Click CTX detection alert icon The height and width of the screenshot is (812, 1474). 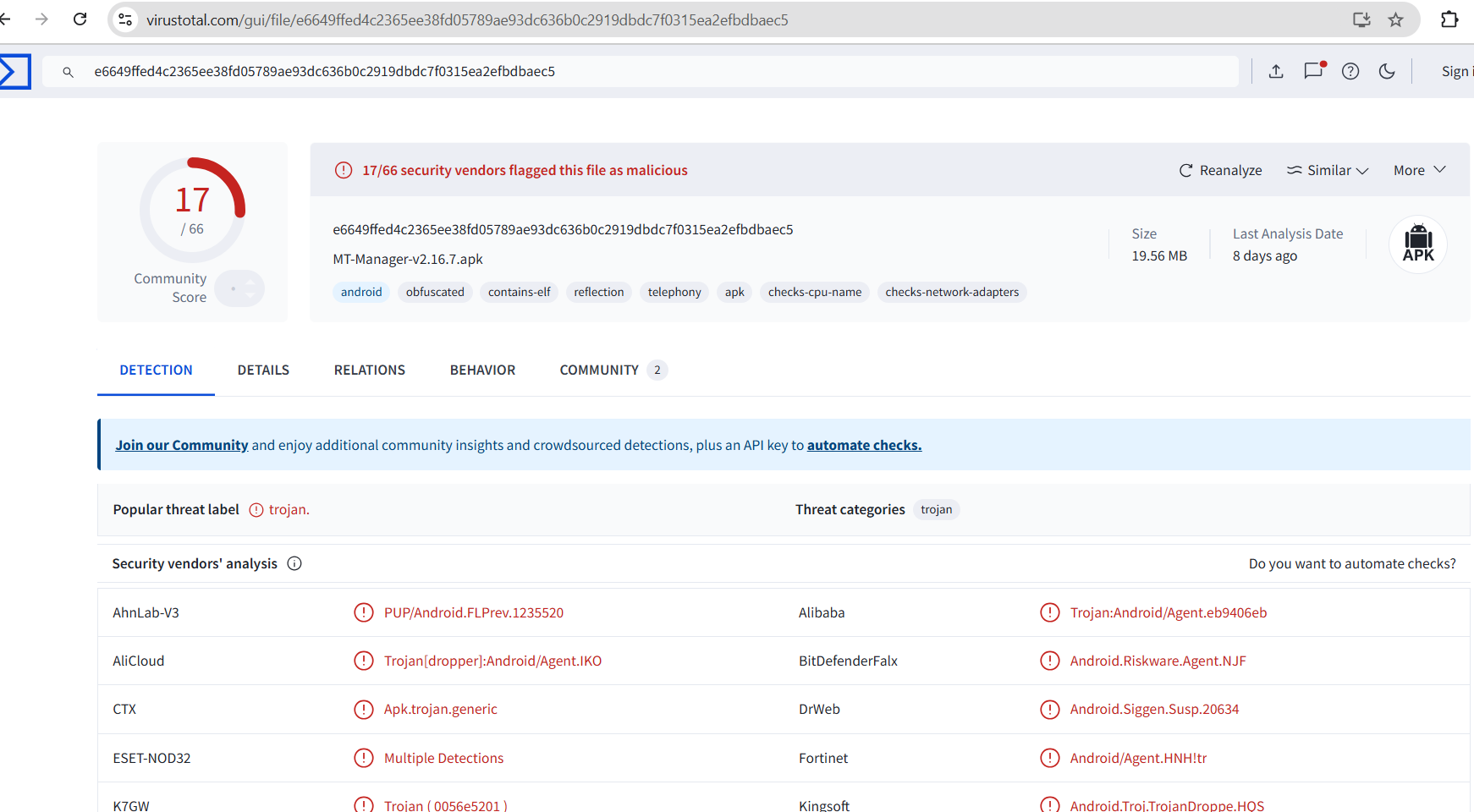pos(364,709)
